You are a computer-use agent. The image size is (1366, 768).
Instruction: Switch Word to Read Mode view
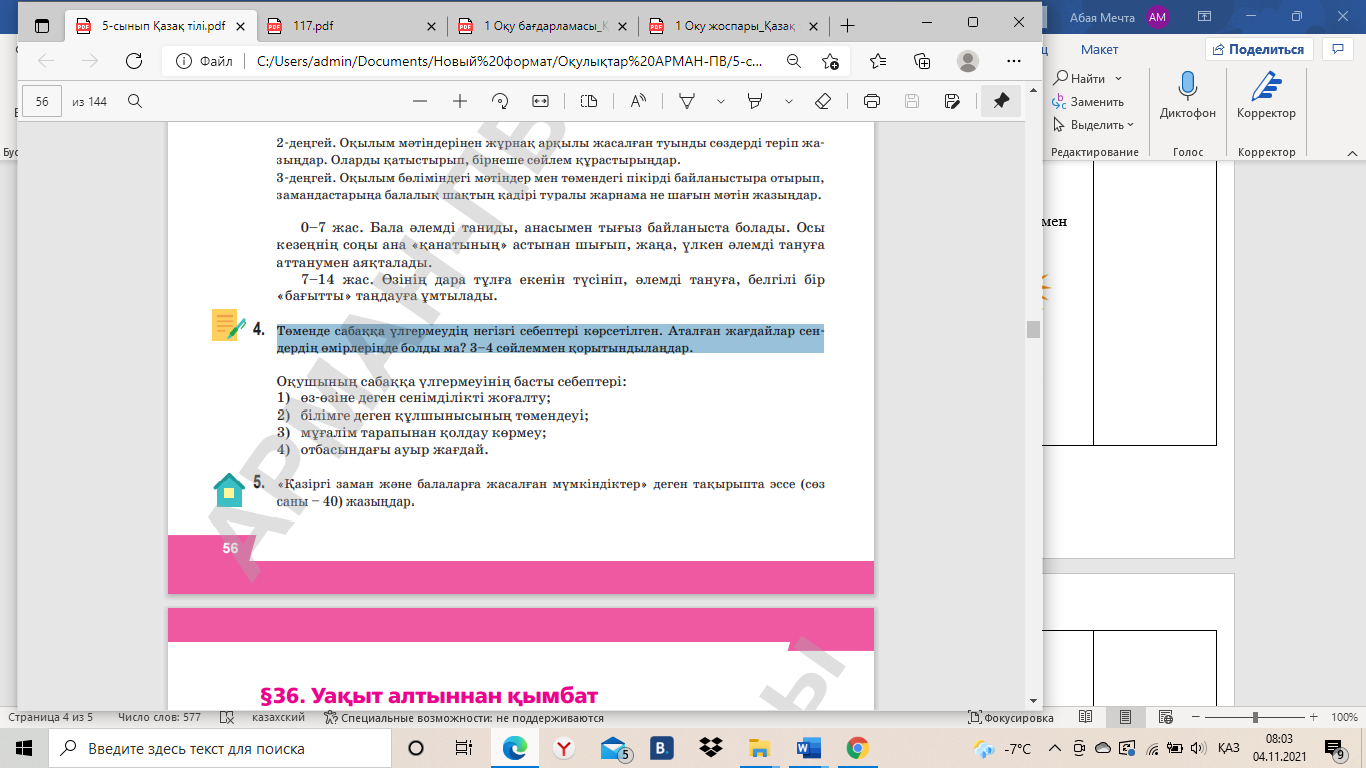[x=1086, y=717]
